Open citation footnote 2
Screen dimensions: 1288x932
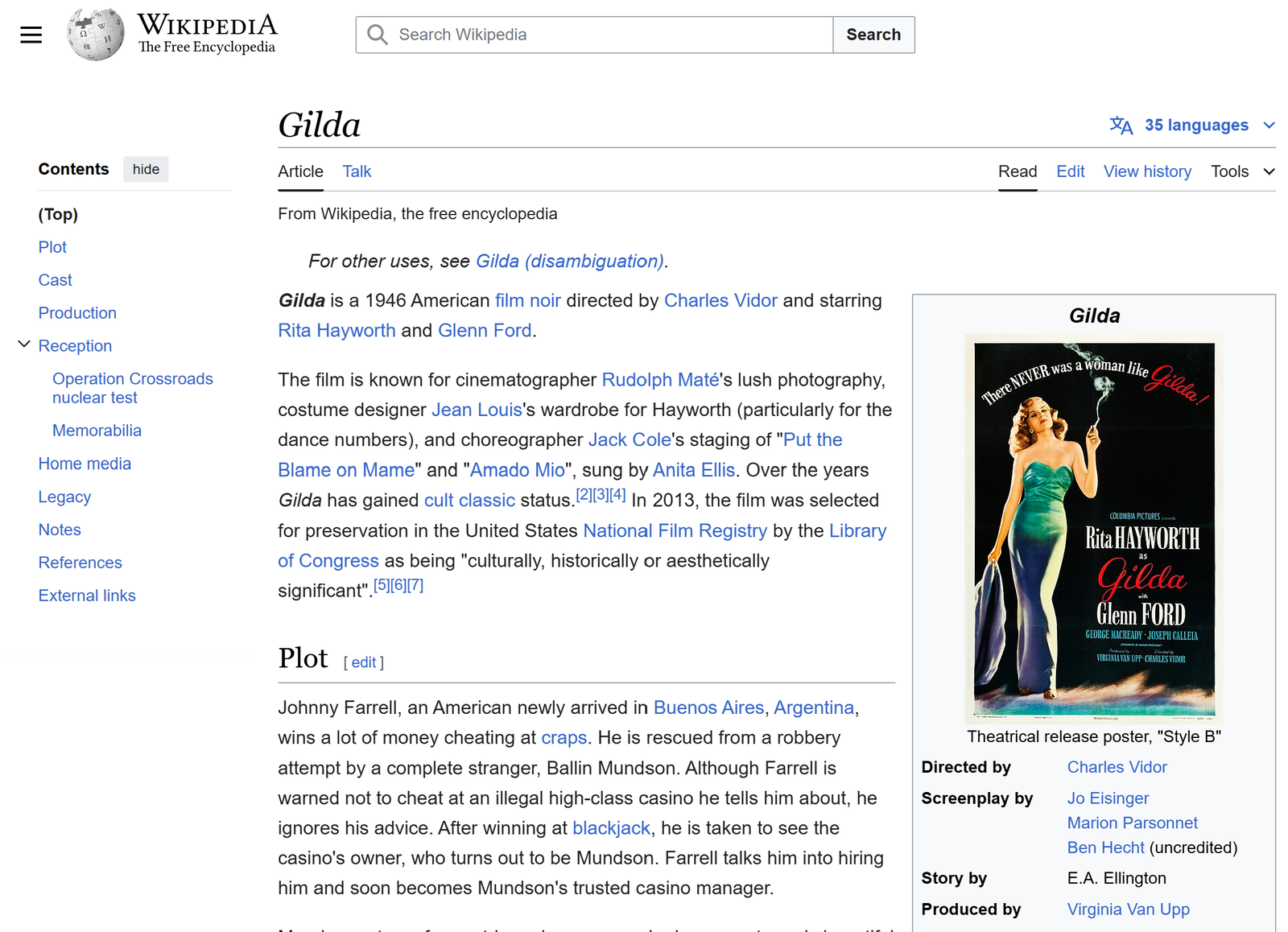584,495
